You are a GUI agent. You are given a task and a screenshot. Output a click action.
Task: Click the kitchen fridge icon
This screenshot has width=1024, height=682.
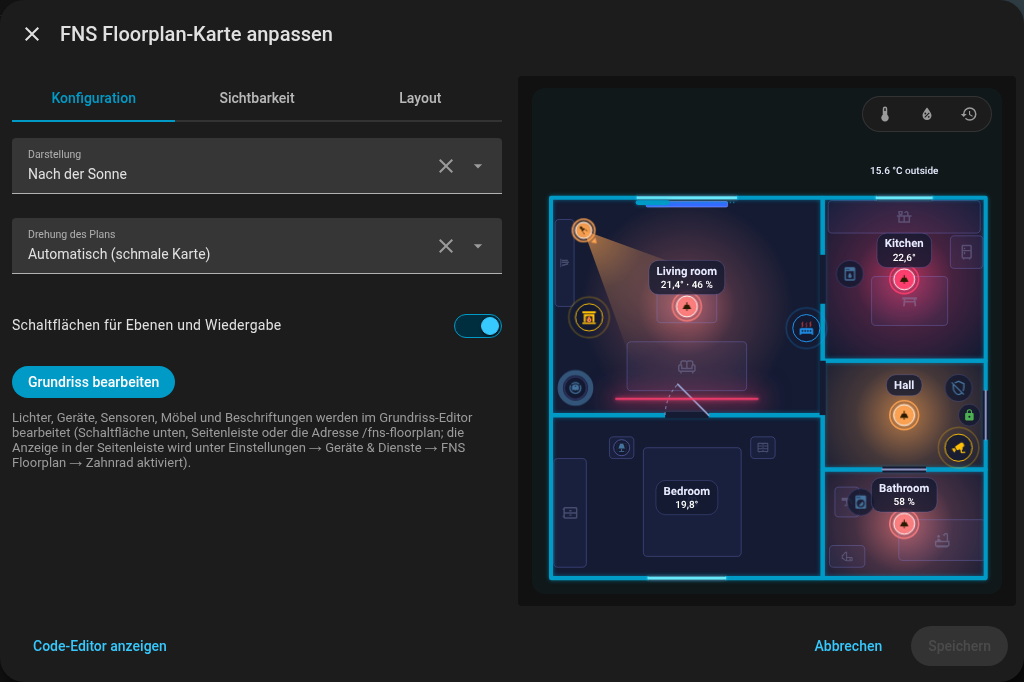click(967, 252)
